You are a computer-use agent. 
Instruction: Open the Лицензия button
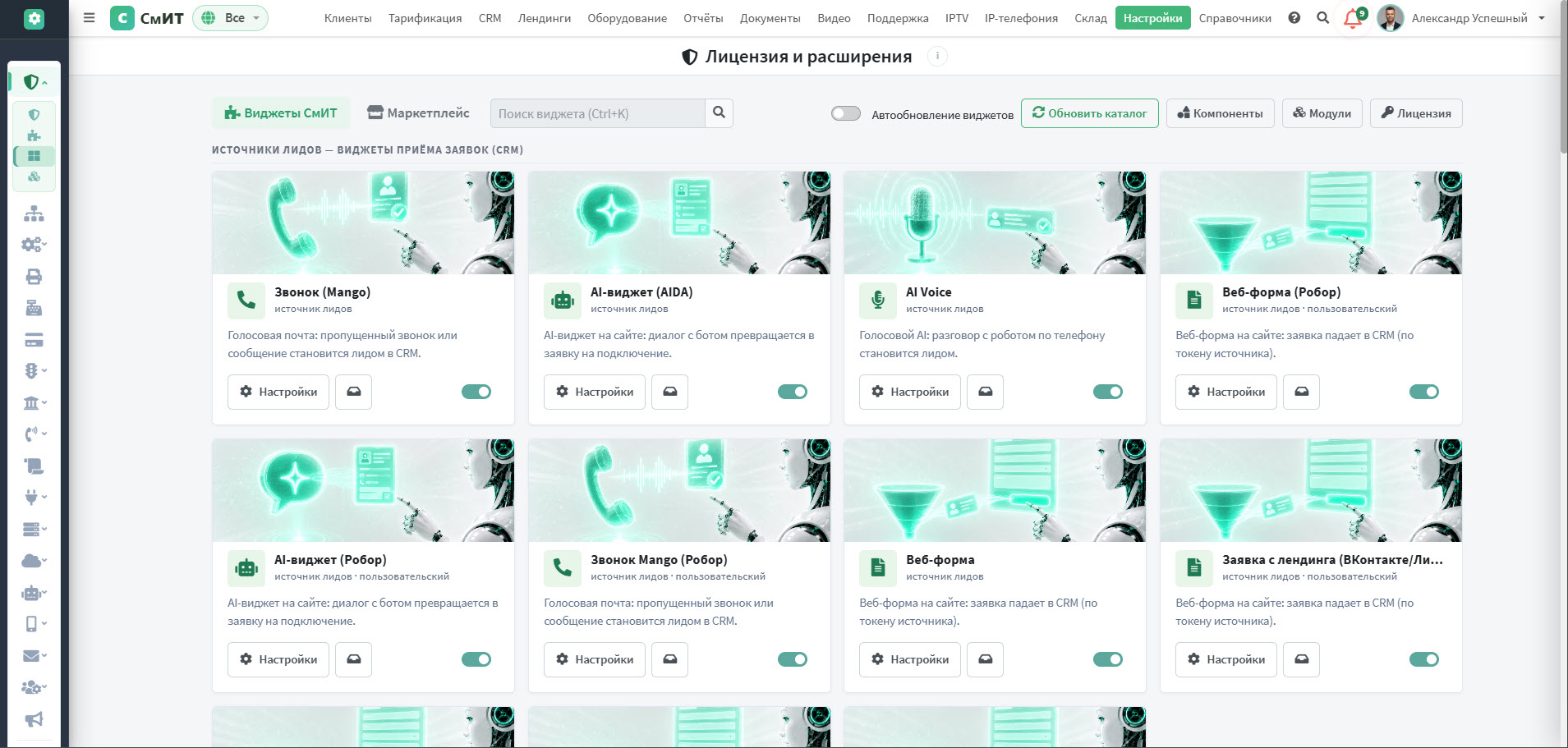coord(1416,113)
